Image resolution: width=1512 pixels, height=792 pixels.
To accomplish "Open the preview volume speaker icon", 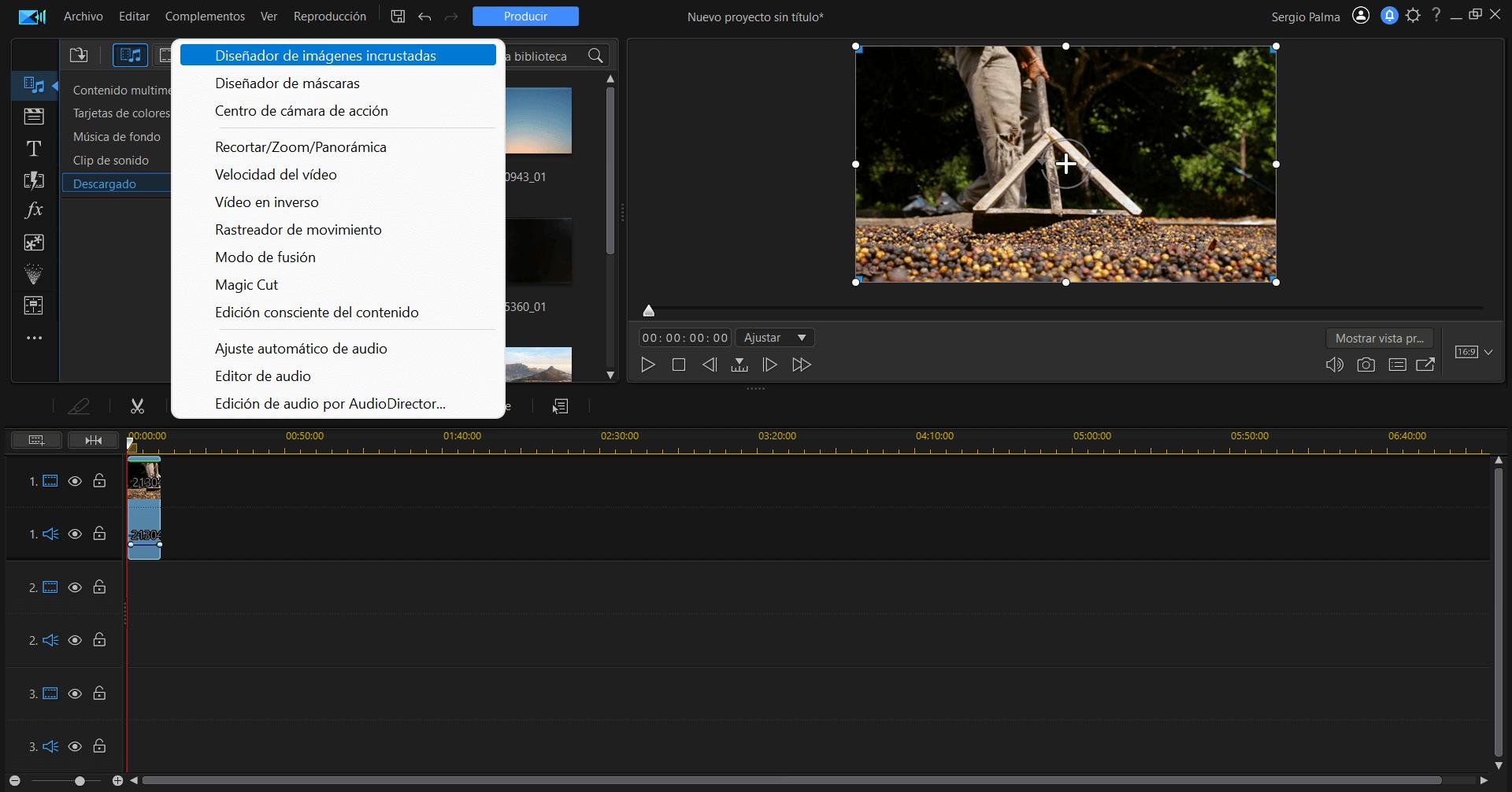I will (1334, 365).
